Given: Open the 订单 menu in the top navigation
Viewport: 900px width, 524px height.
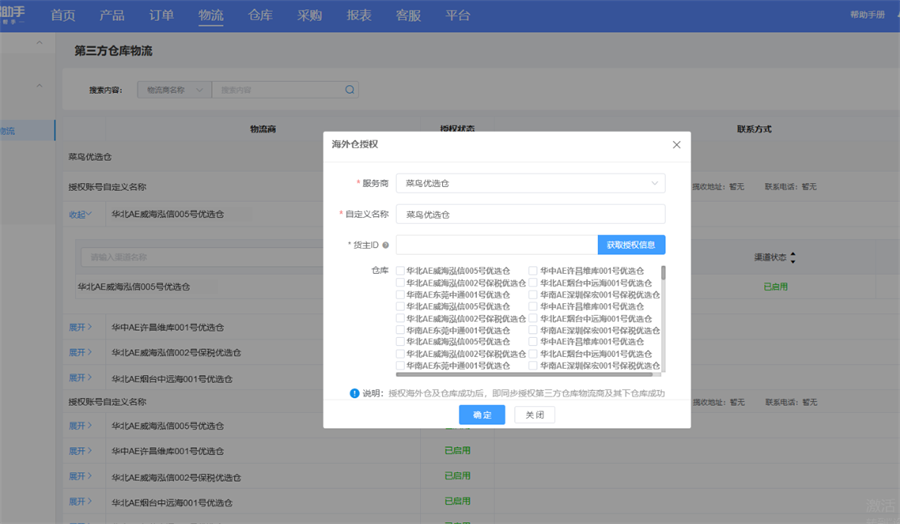Looking at the screenshot, I should coord(161,15).
